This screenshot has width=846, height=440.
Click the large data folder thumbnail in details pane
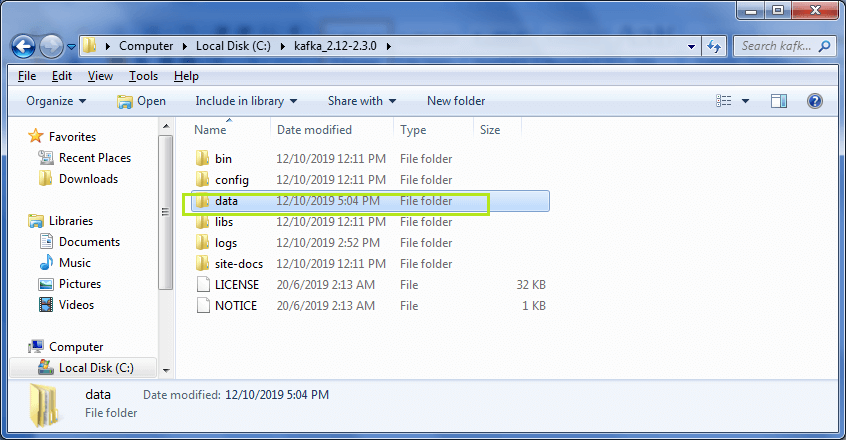tap(44, 405)
